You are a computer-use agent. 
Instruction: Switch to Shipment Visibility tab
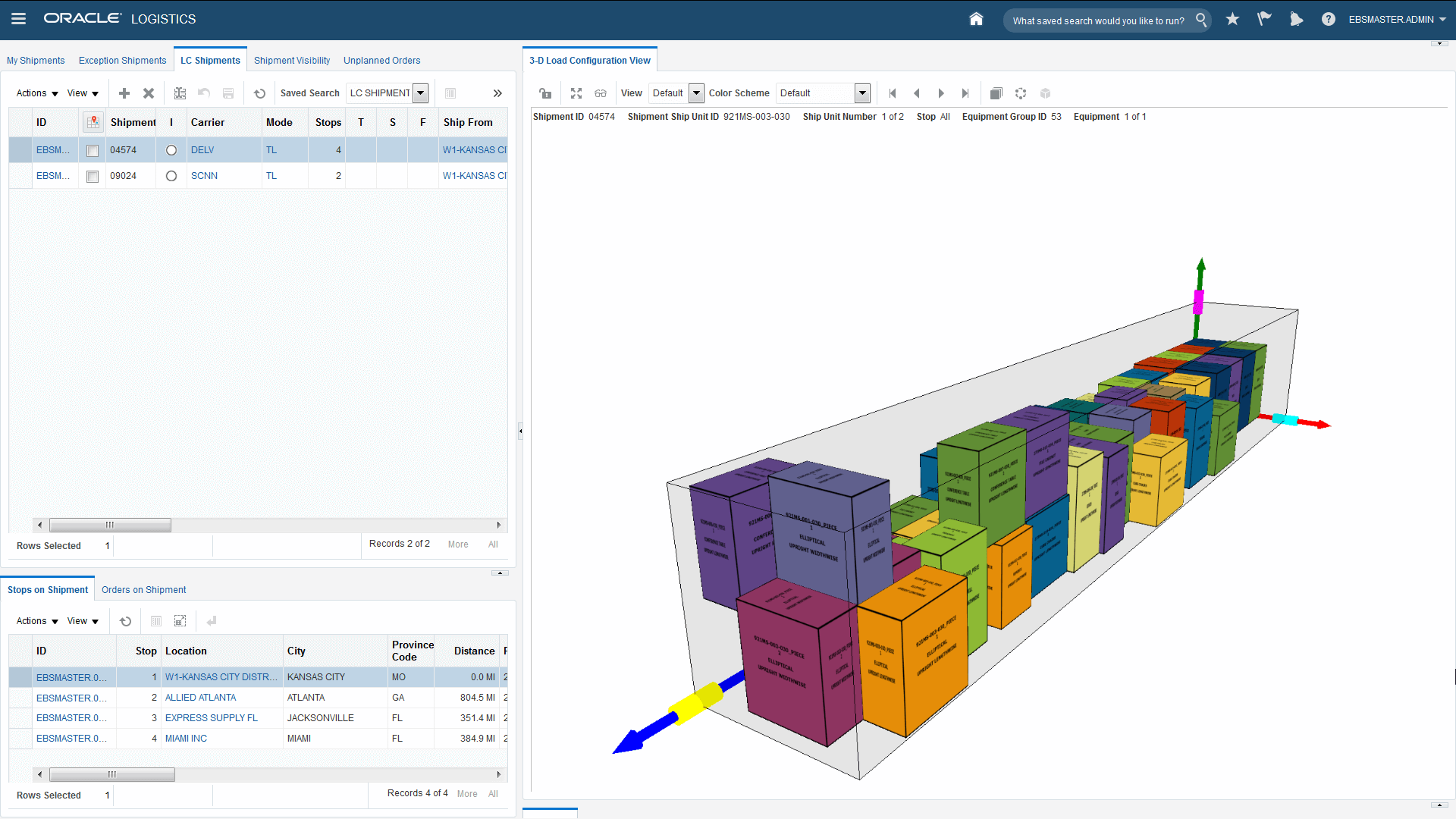click(292, 61)
